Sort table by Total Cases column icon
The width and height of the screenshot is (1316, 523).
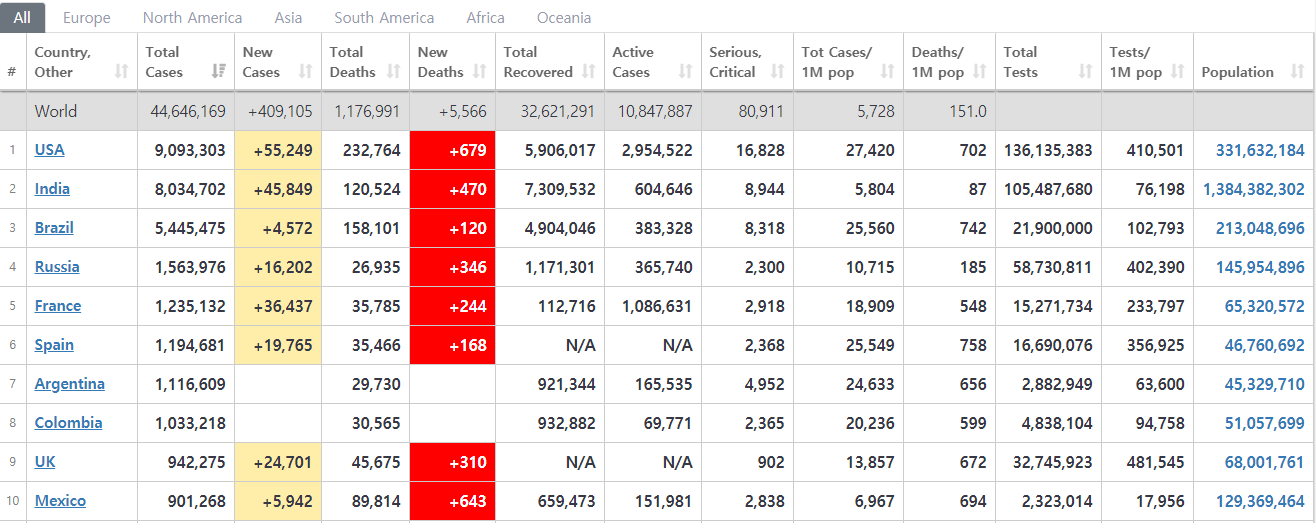(x=219, y=72)
